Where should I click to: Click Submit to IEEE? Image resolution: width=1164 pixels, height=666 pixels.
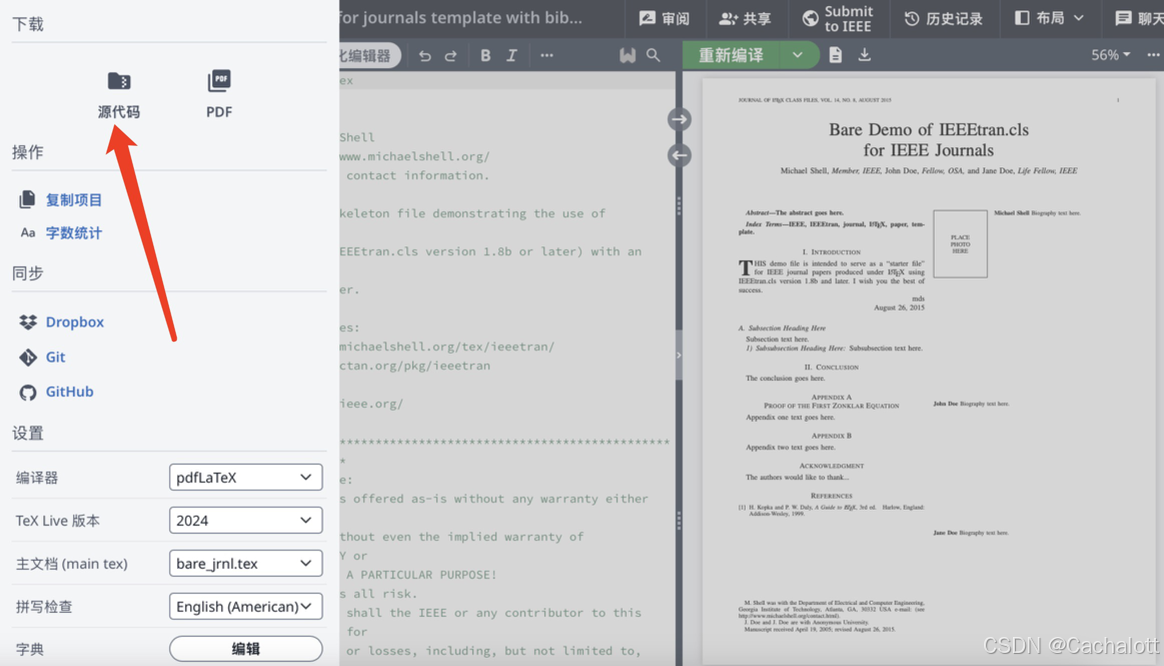point(838,19)
